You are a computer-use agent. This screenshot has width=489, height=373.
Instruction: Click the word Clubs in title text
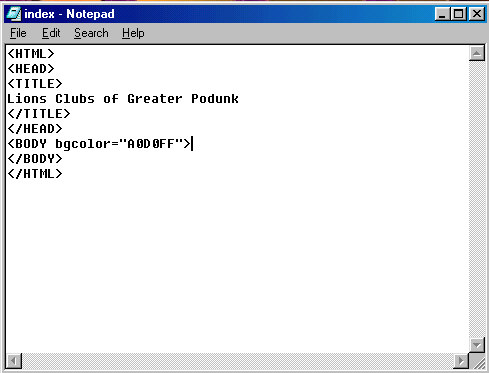pos(75,99)
